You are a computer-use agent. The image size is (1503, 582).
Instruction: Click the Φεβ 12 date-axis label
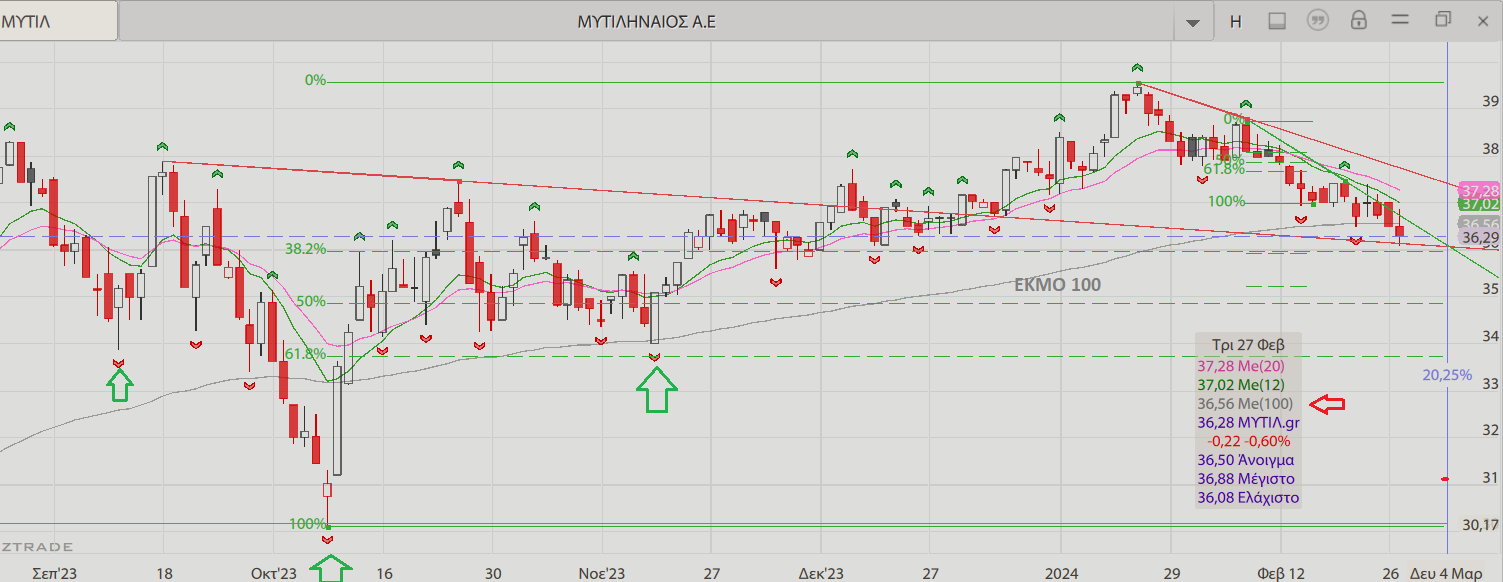(x=1280, y=573)
